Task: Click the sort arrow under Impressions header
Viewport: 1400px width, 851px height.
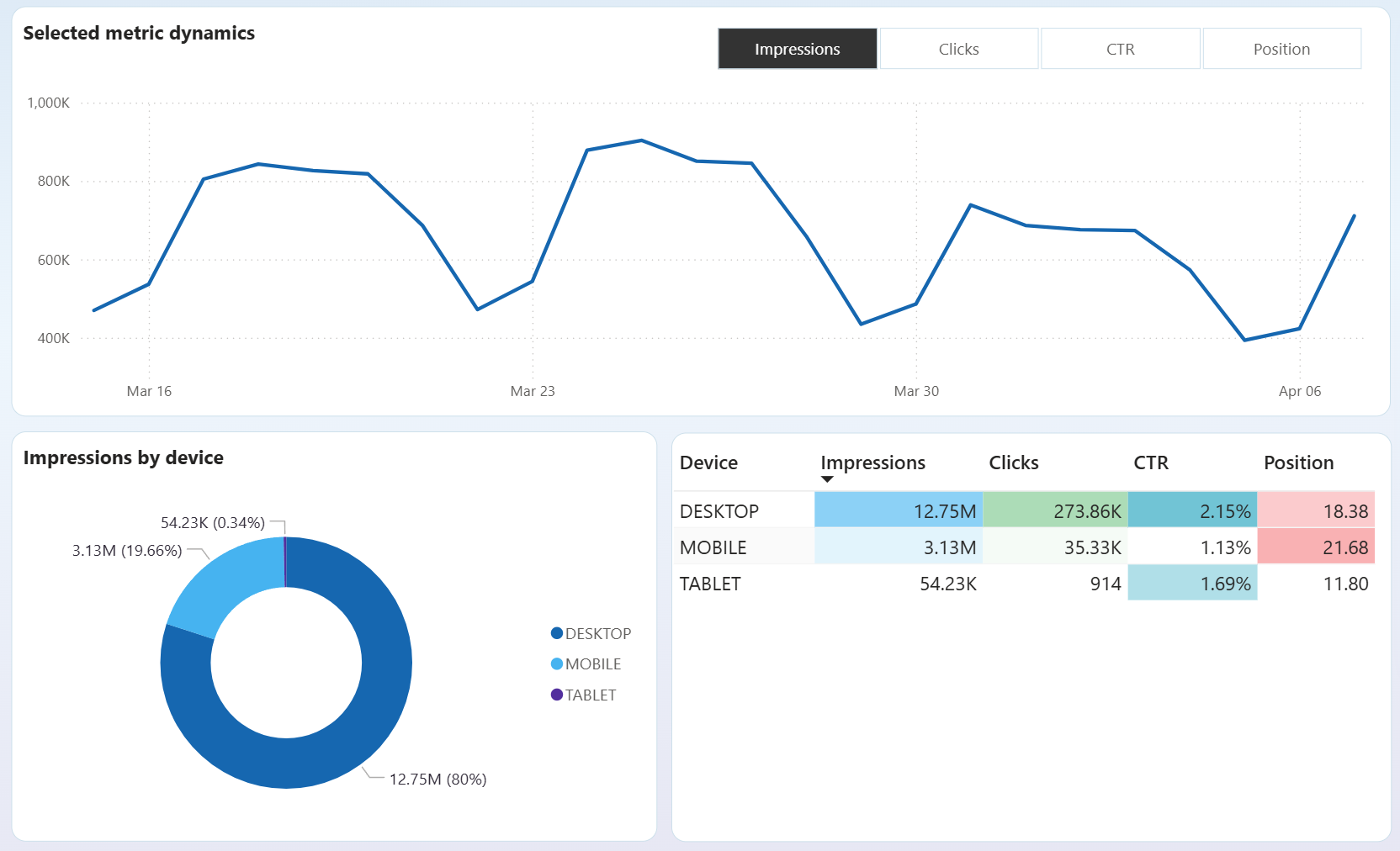Action: (x=828, y=479)
